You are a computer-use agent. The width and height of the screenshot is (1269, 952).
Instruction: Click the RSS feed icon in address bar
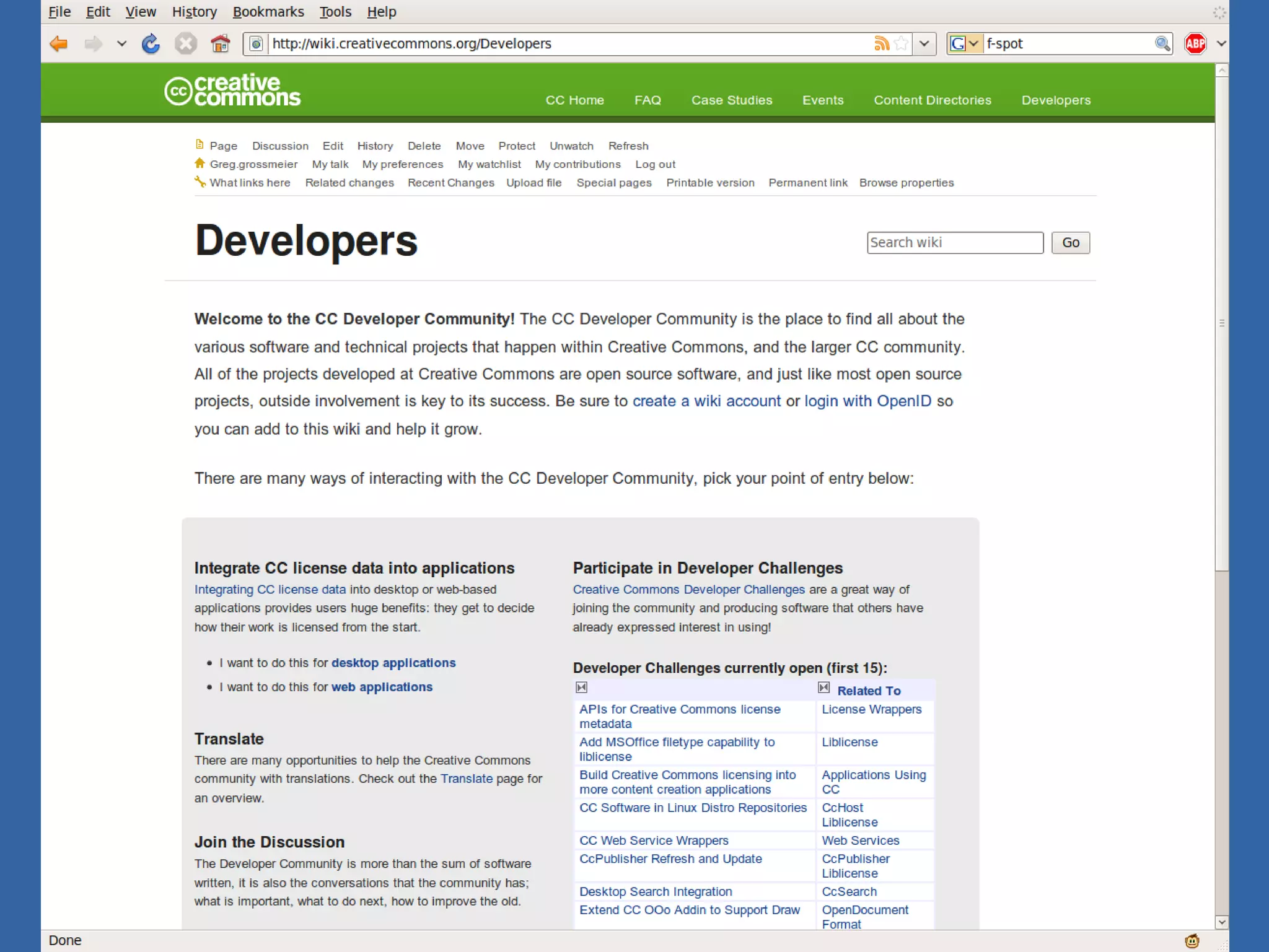pyautogui.click(x=881, y=44)
